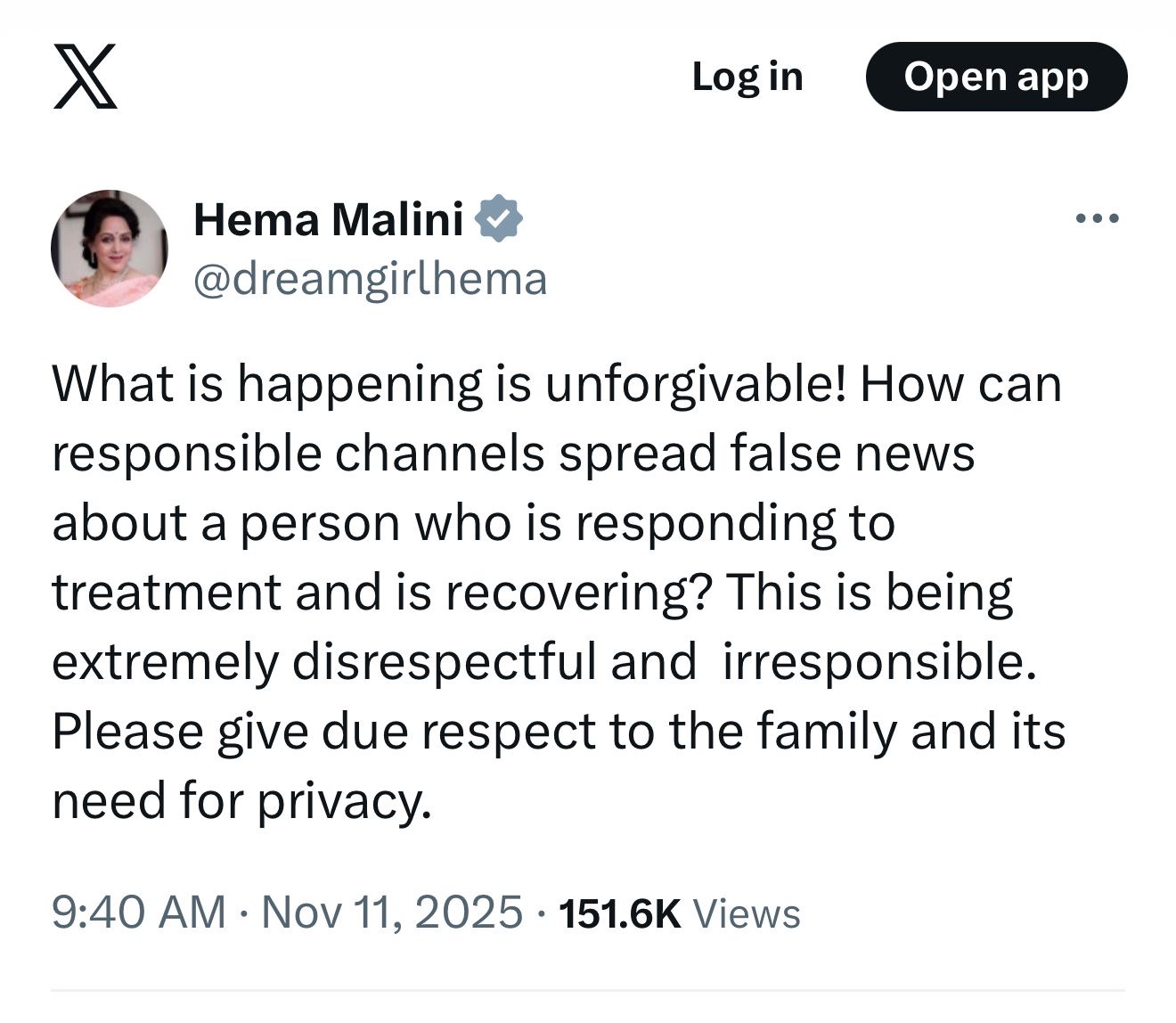Open the @dreamgirlhema handle link
This screenshot has height=1023, width=1176.
pyautogui.click(x=370, y=279)
